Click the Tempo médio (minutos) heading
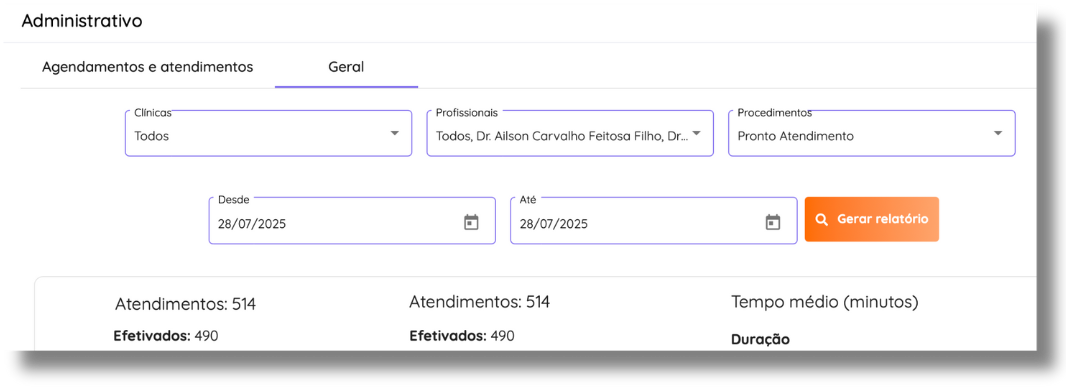The width and height of the screenshot is (1066, 392). [x=825, y=302]
